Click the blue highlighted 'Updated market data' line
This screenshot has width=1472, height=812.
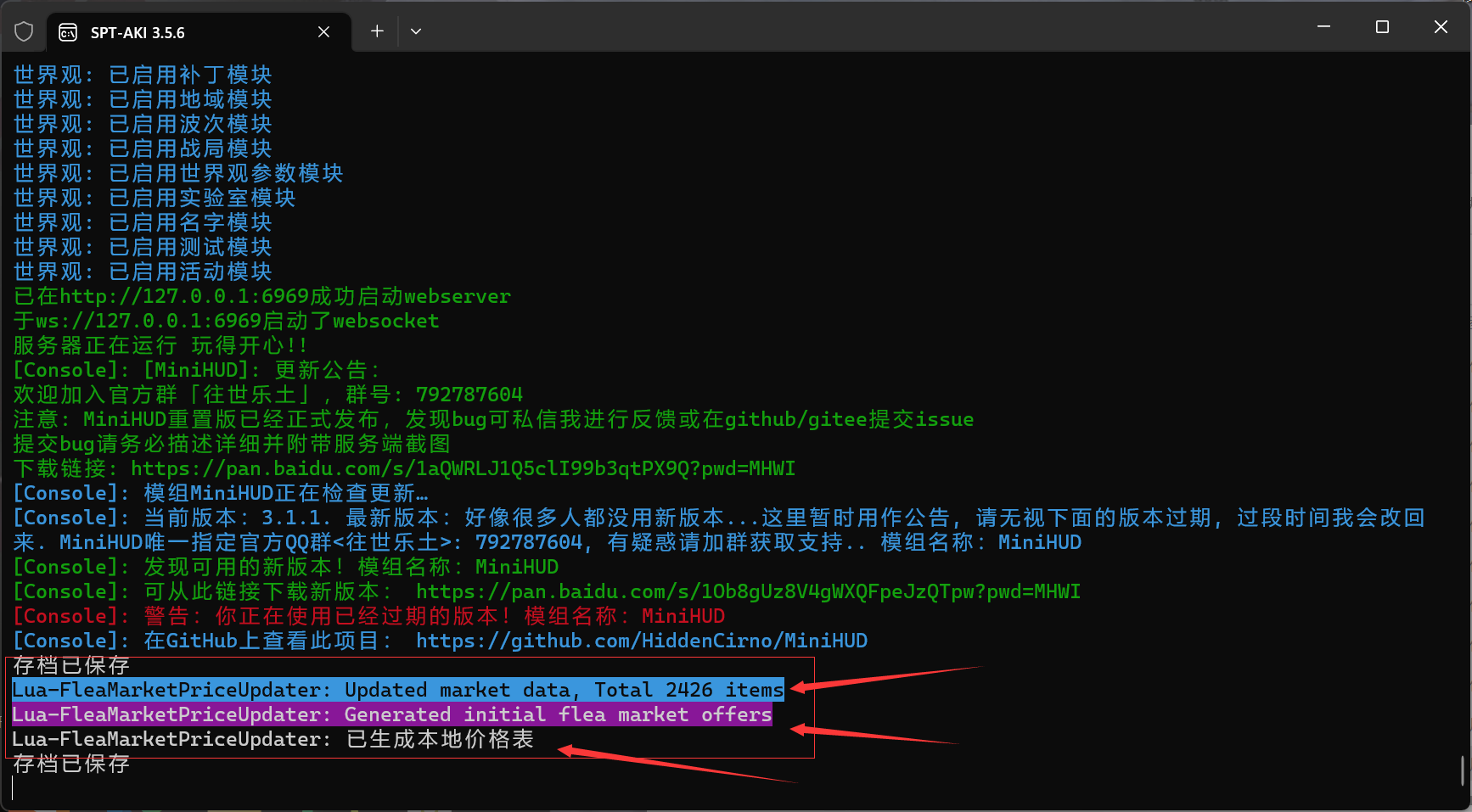click(x=397, y=691)
